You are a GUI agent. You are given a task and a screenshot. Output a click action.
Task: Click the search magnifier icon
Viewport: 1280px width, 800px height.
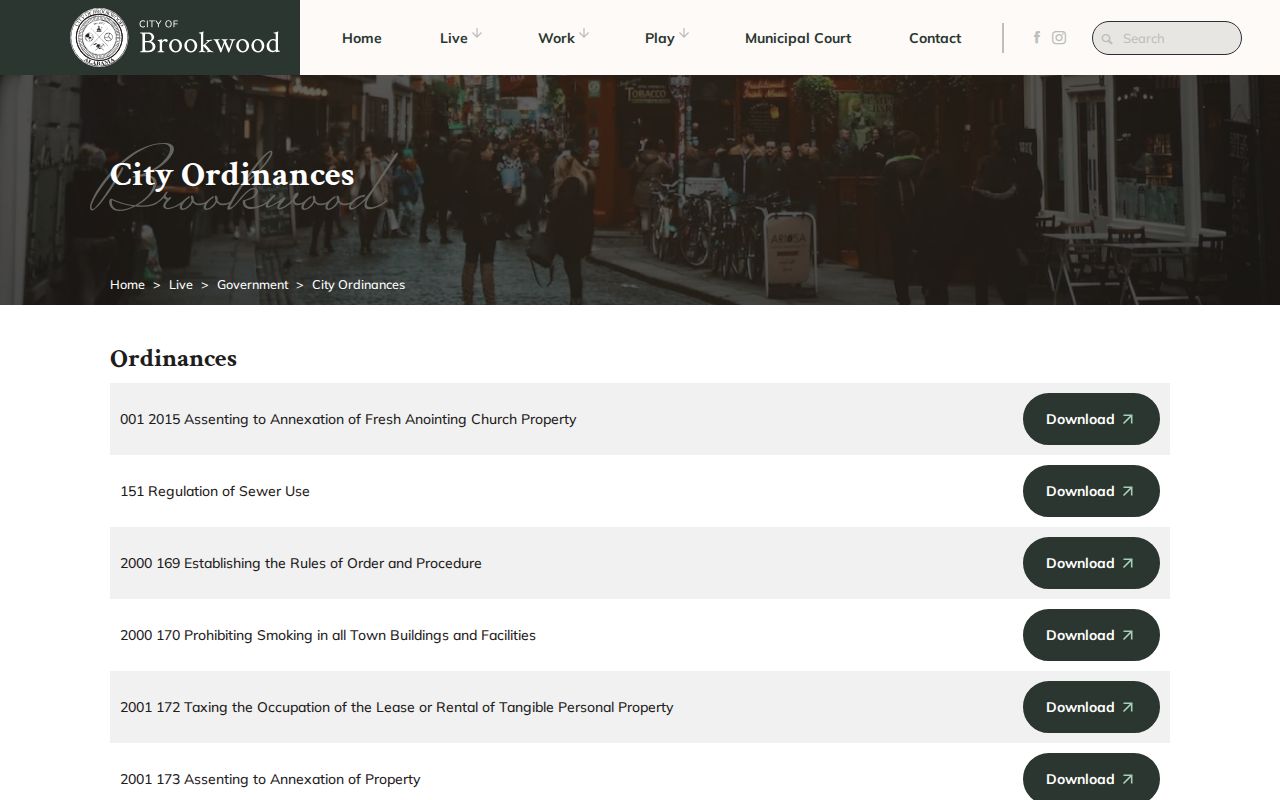point(1107,39)
